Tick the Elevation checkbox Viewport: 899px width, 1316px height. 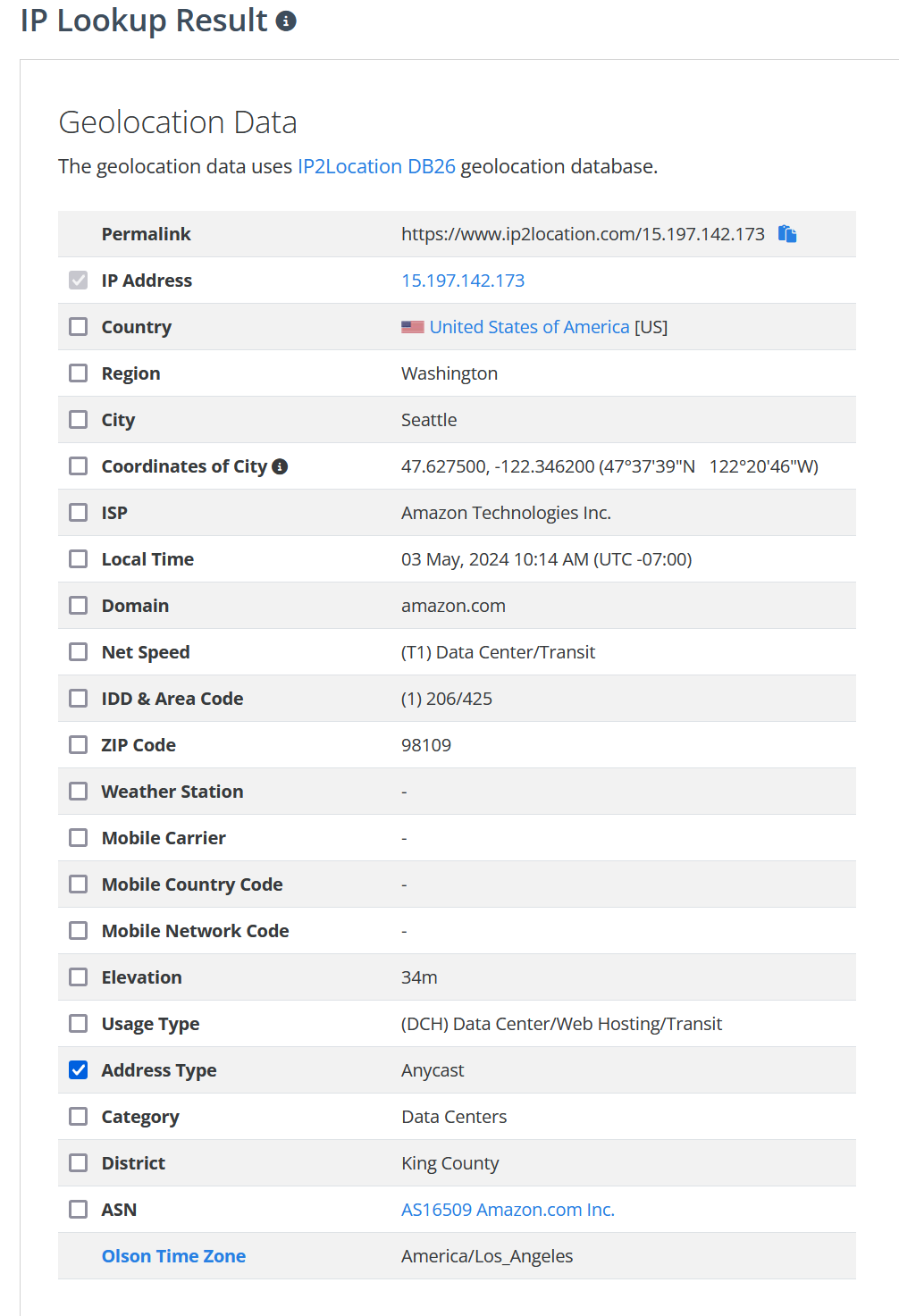(x=79, y=977)
